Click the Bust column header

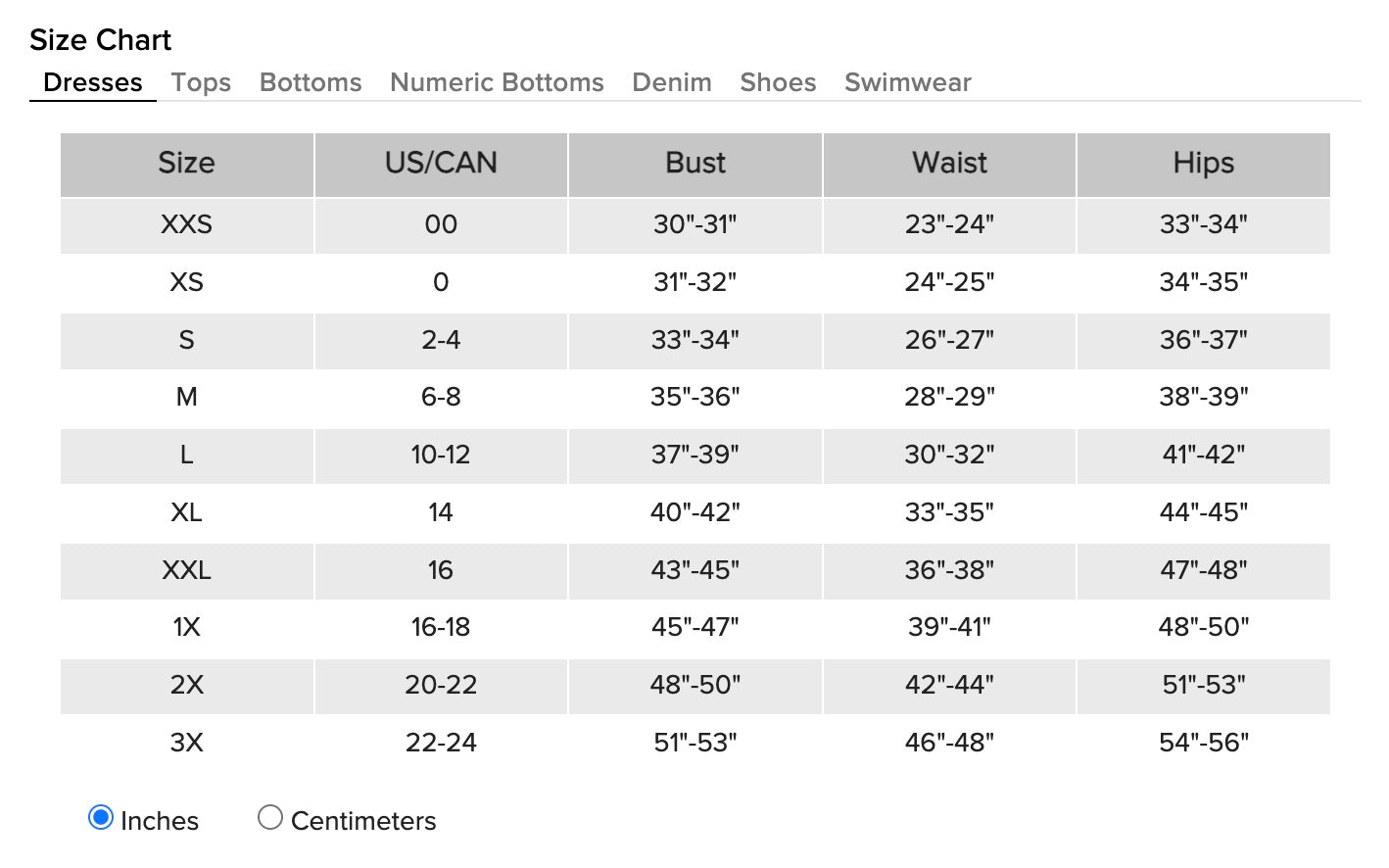pyautogui.click(x=695, y=164)
